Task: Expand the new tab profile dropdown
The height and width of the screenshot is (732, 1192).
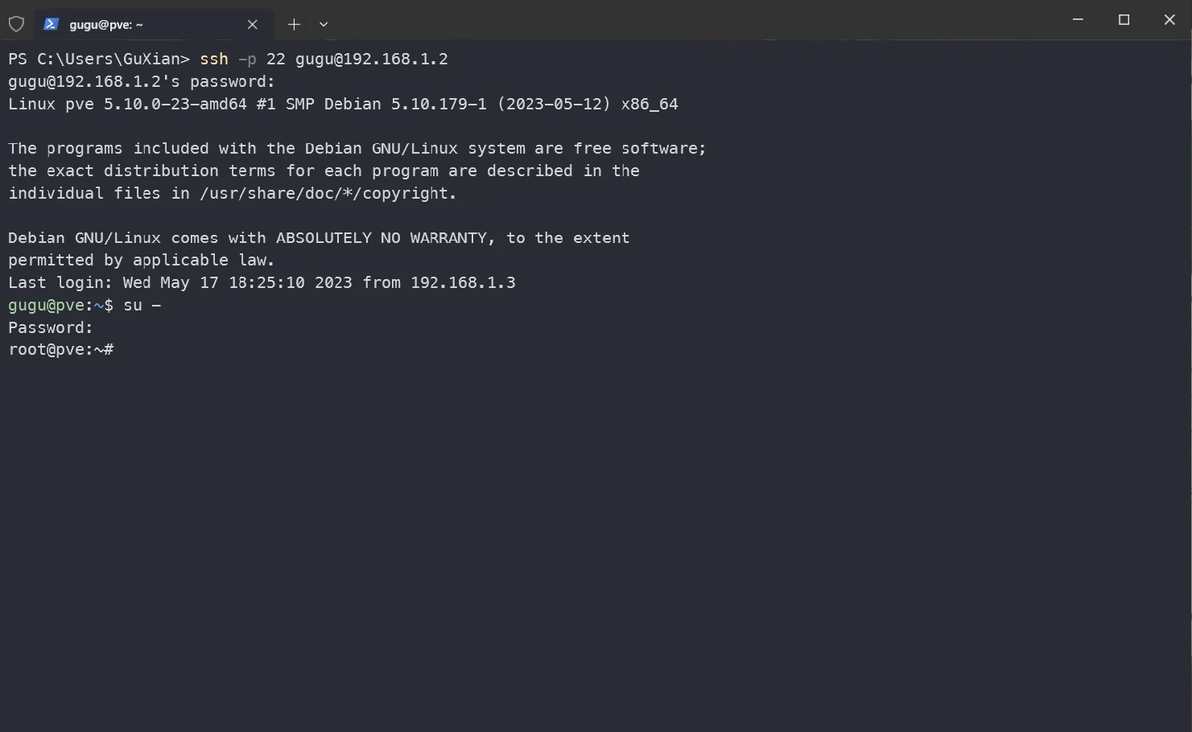Action: click(324, 24)
